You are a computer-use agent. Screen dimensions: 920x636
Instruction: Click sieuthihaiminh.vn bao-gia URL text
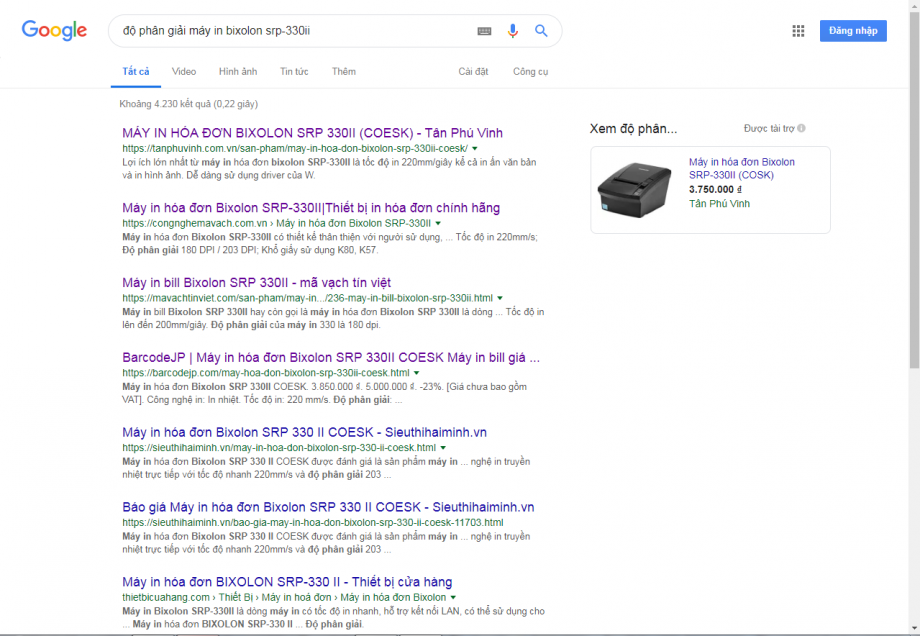point(313,522)
